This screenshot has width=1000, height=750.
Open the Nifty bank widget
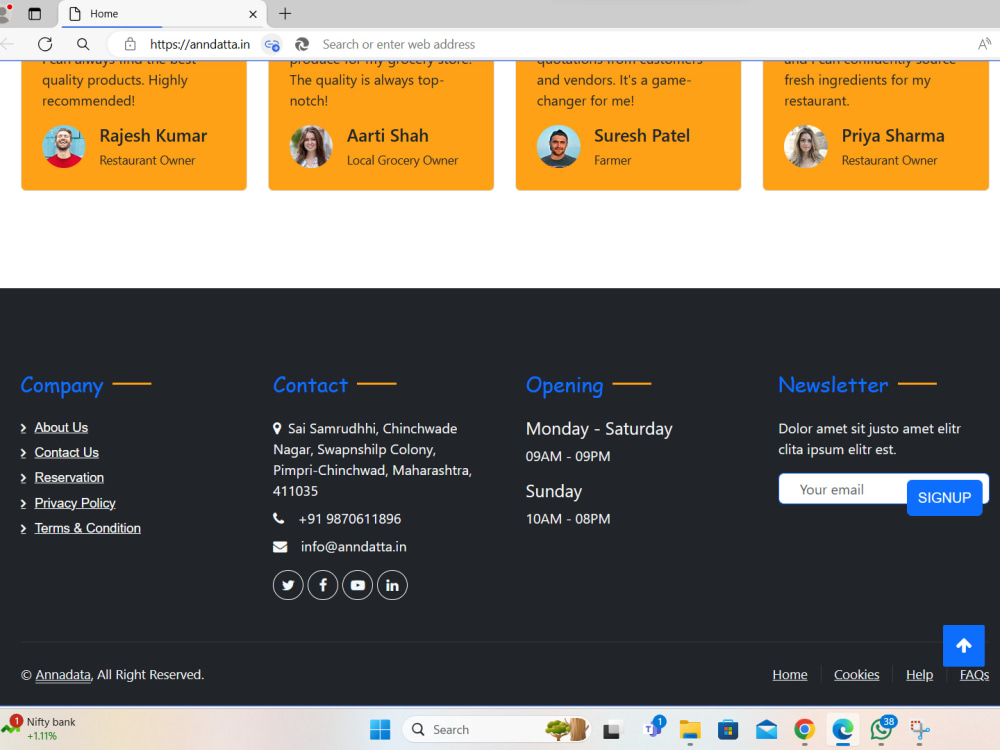40,728
